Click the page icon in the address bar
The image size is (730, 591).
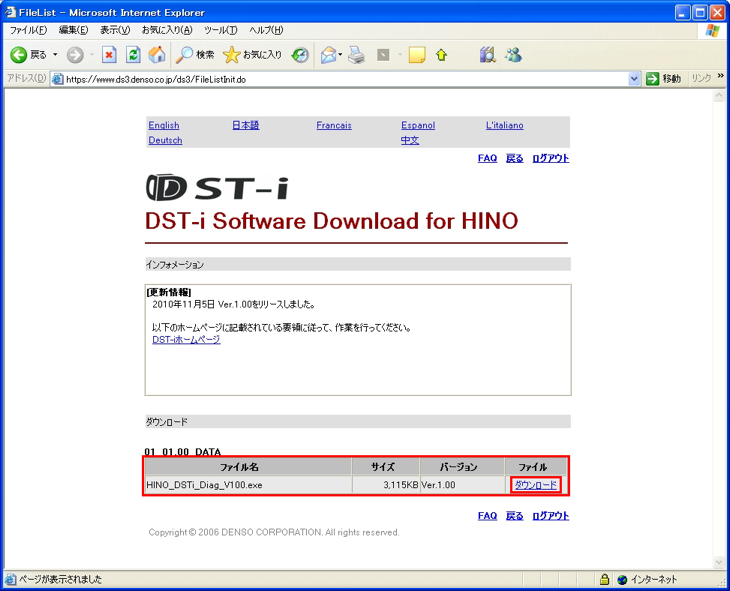[x=58, y=79]
